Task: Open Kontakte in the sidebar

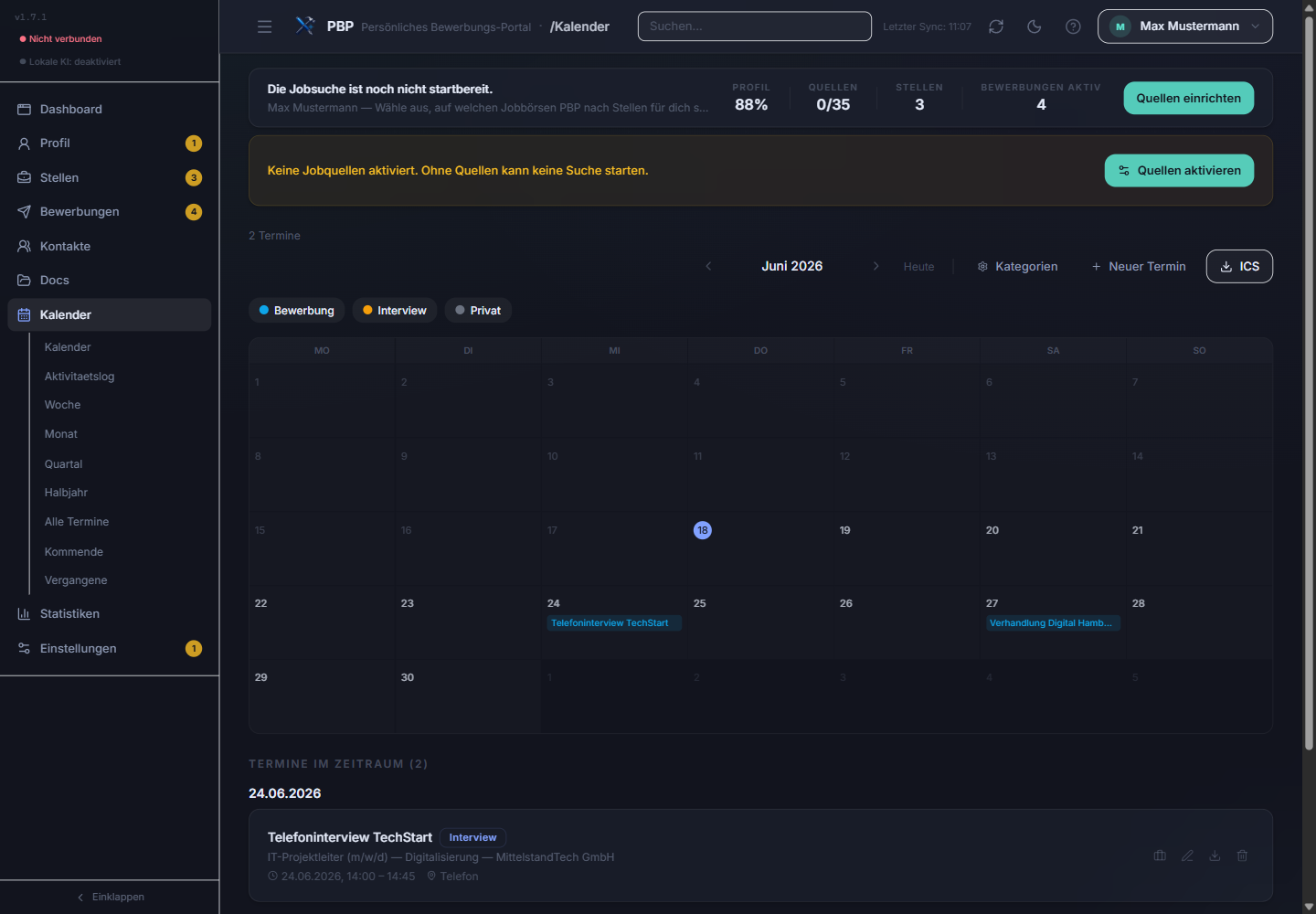Action: pyautogui.click(x=110, y=246)
